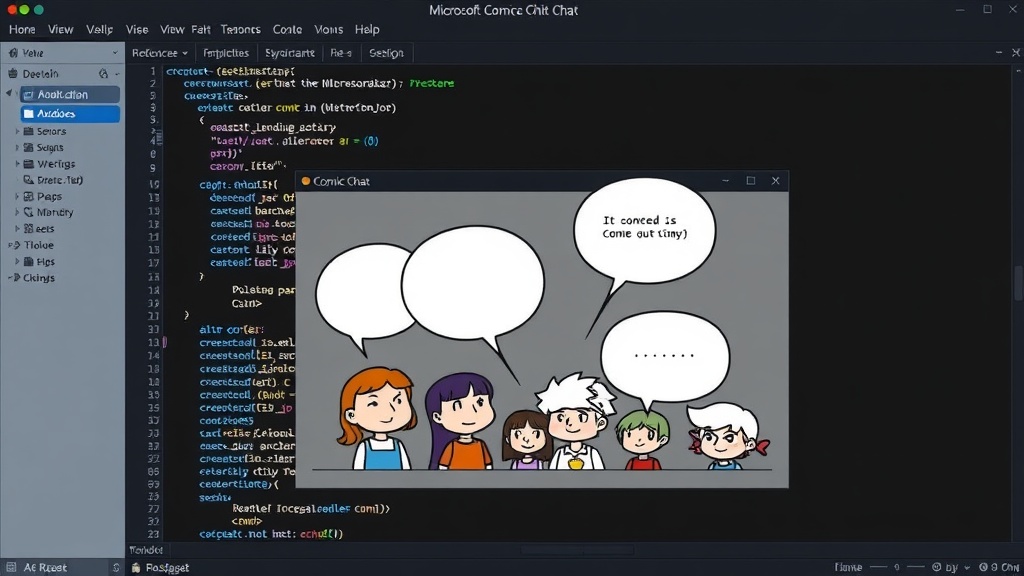Click the white spiky-haired comic character
Viewport: 1024px width, 576px height.
tap(575, 421)
